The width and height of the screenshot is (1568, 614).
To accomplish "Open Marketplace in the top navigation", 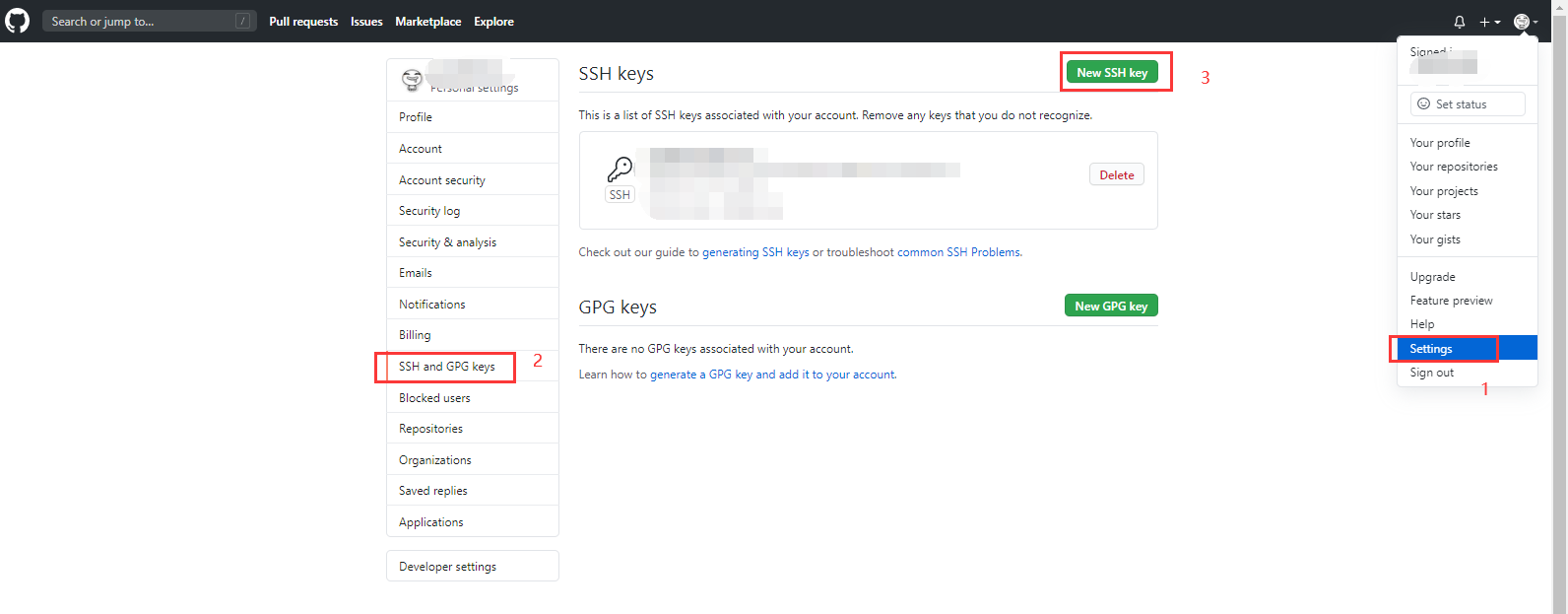I will (427, 22).
